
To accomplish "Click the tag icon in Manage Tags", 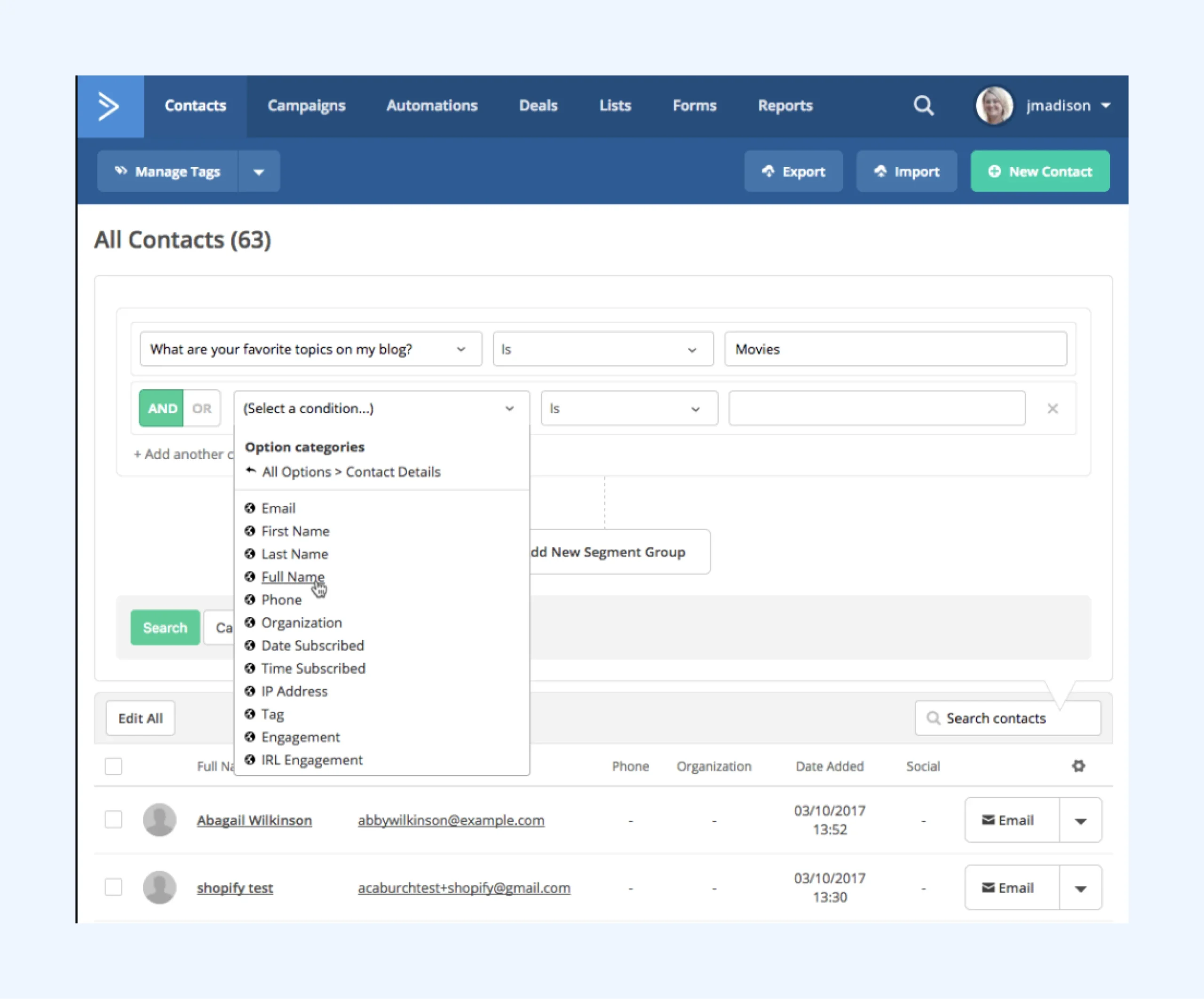I will (120, 171).
